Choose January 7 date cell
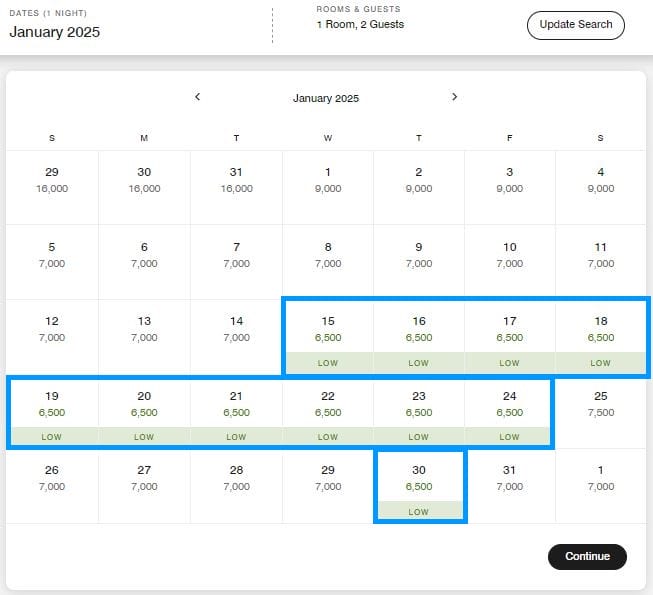 click(x=236, y=262)
